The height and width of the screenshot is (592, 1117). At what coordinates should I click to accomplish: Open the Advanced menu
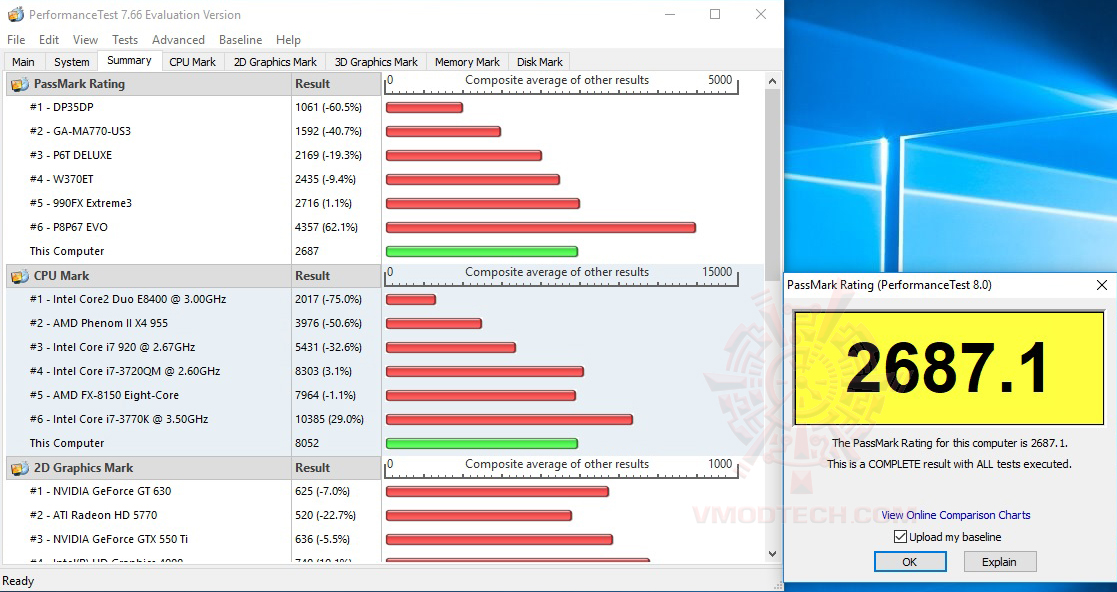(178, 40)
